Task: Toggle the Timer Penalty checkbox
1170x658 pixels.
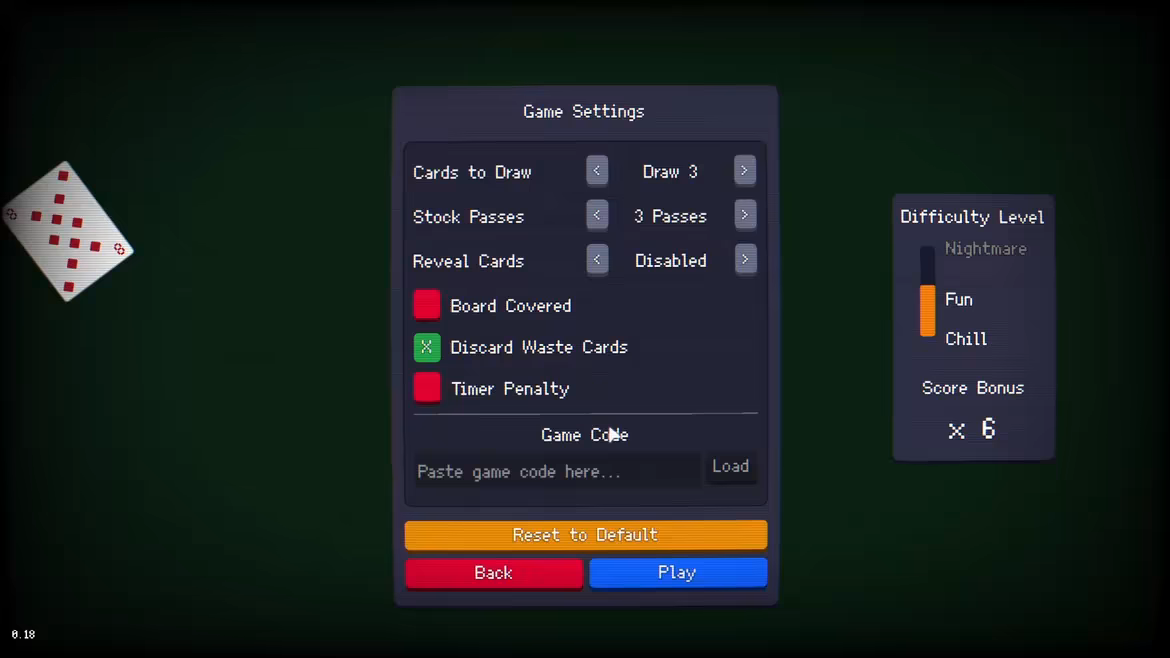Action: pyautogui.click(x=427, y=388)
